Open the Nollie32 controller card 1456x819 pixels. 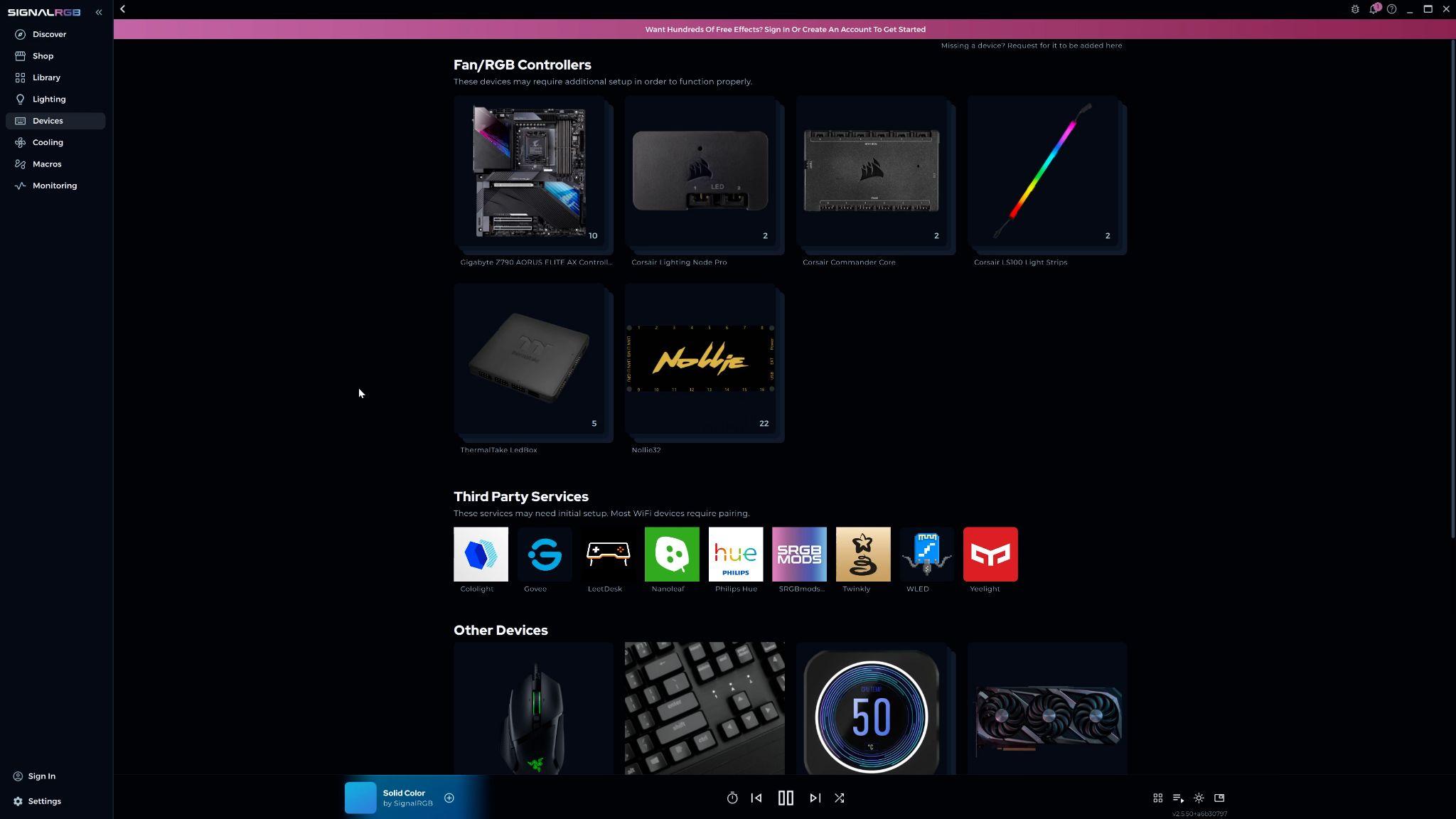705,363
